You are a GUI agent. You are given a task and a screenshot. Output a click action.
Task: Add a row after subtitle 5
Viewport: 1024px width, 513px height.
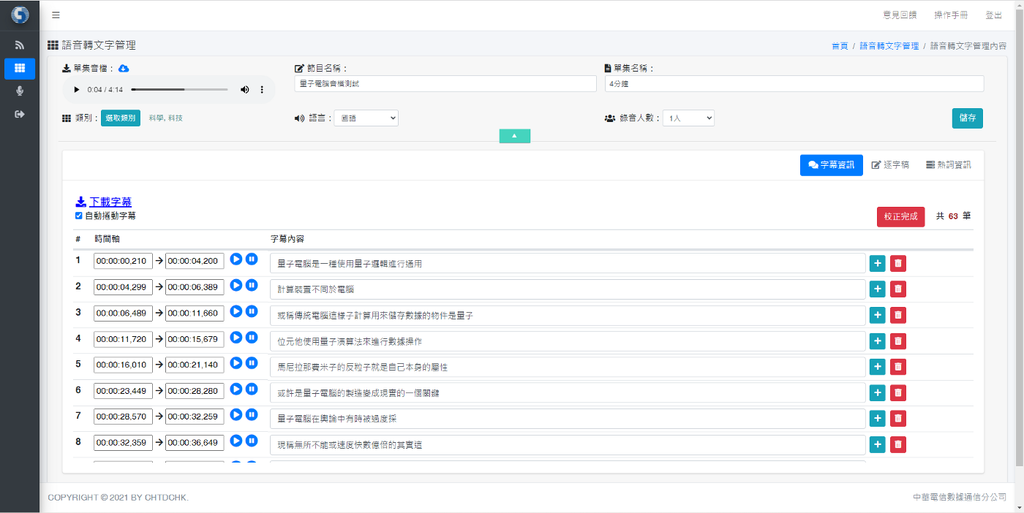coord(877,367)
